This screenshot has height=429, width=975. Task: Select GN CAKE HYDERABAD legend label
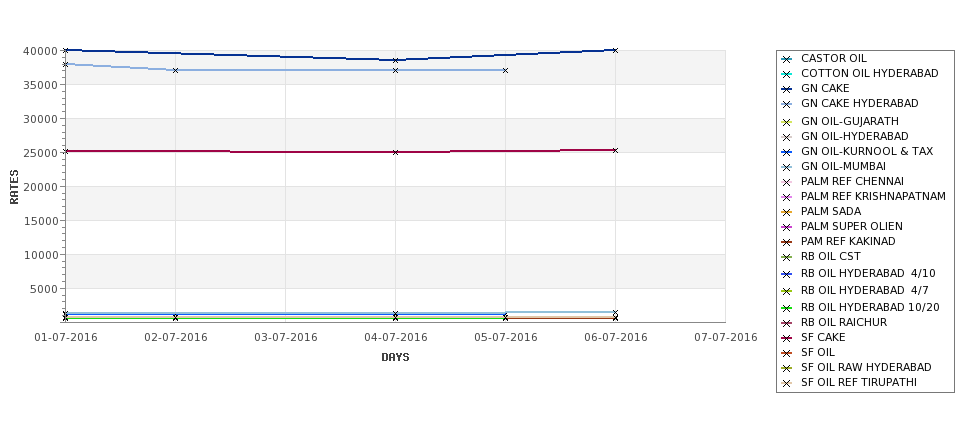[x=859, y=103]
